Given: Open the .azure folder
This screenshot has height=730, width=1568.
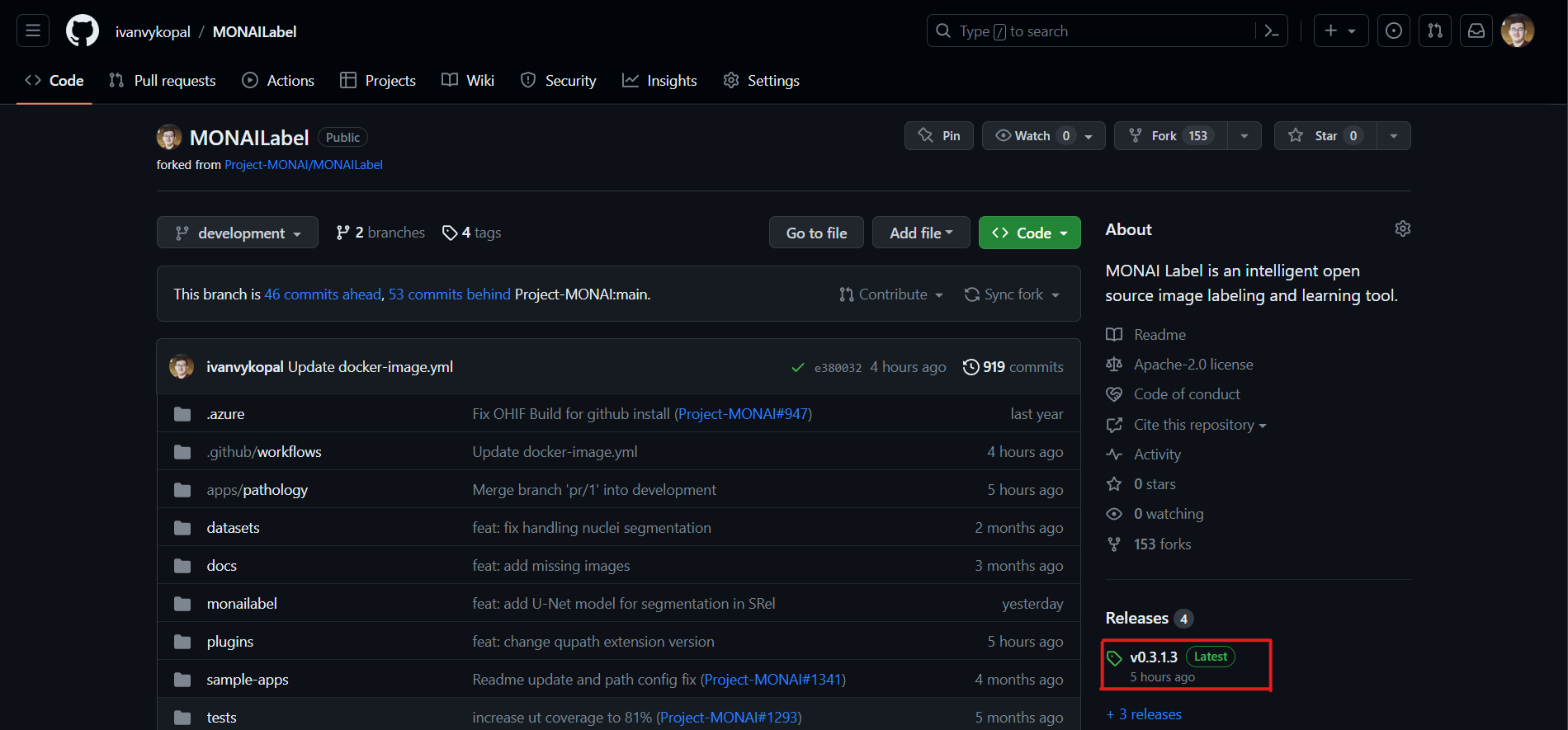Looking at the screenshot, I should (225, 414).
